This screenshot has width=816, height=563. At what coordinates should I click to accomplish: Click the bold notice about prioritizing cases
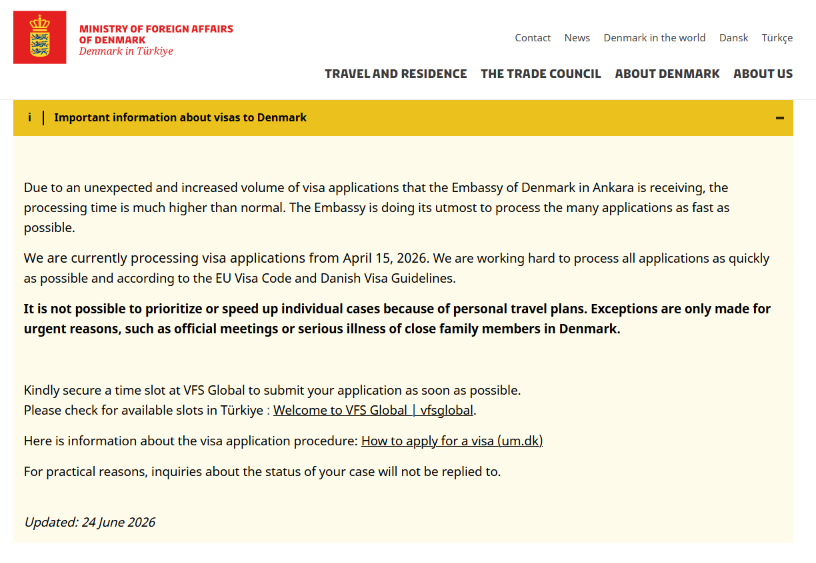click(x=397, y=319)
